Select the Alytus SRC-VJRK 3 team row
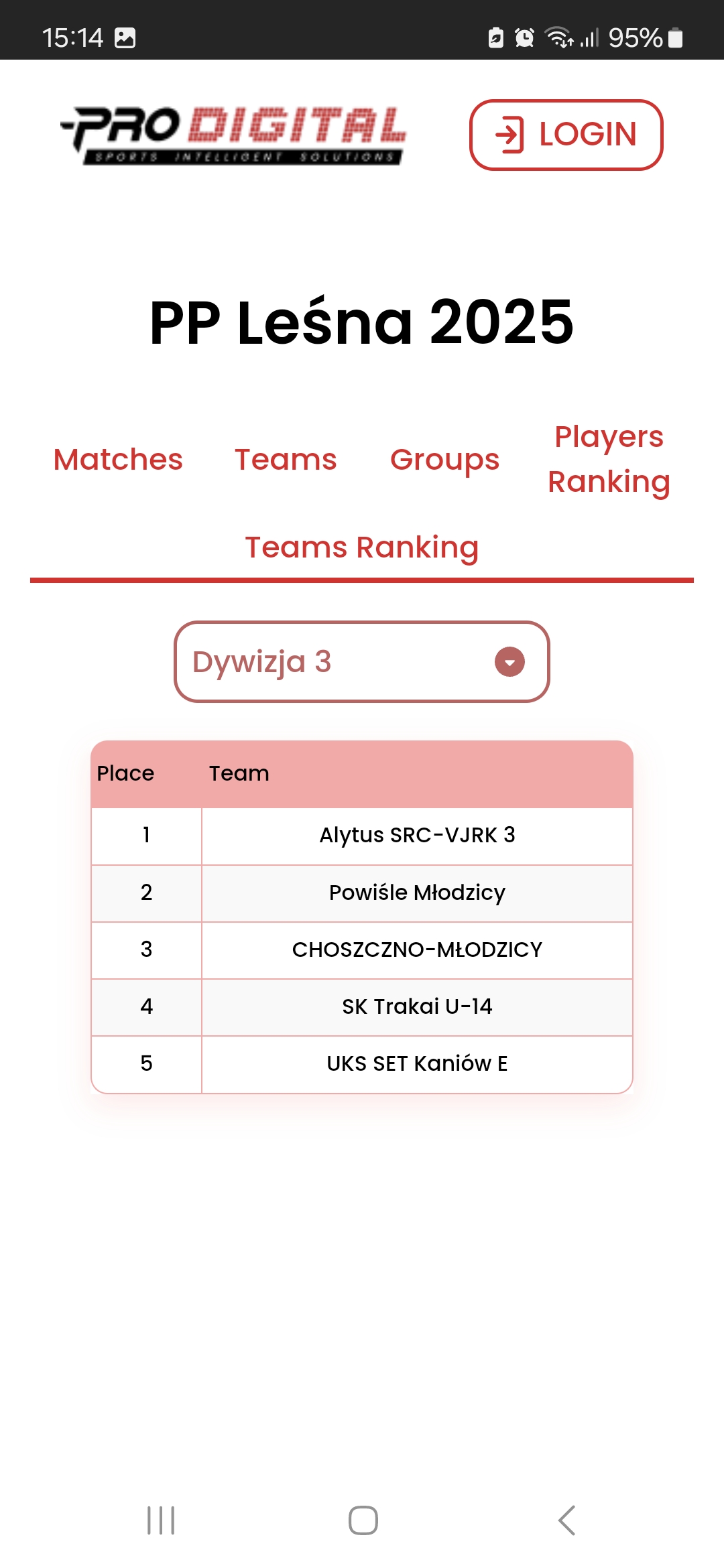This screenshot has width=724, height=1568. click(362, 836)
